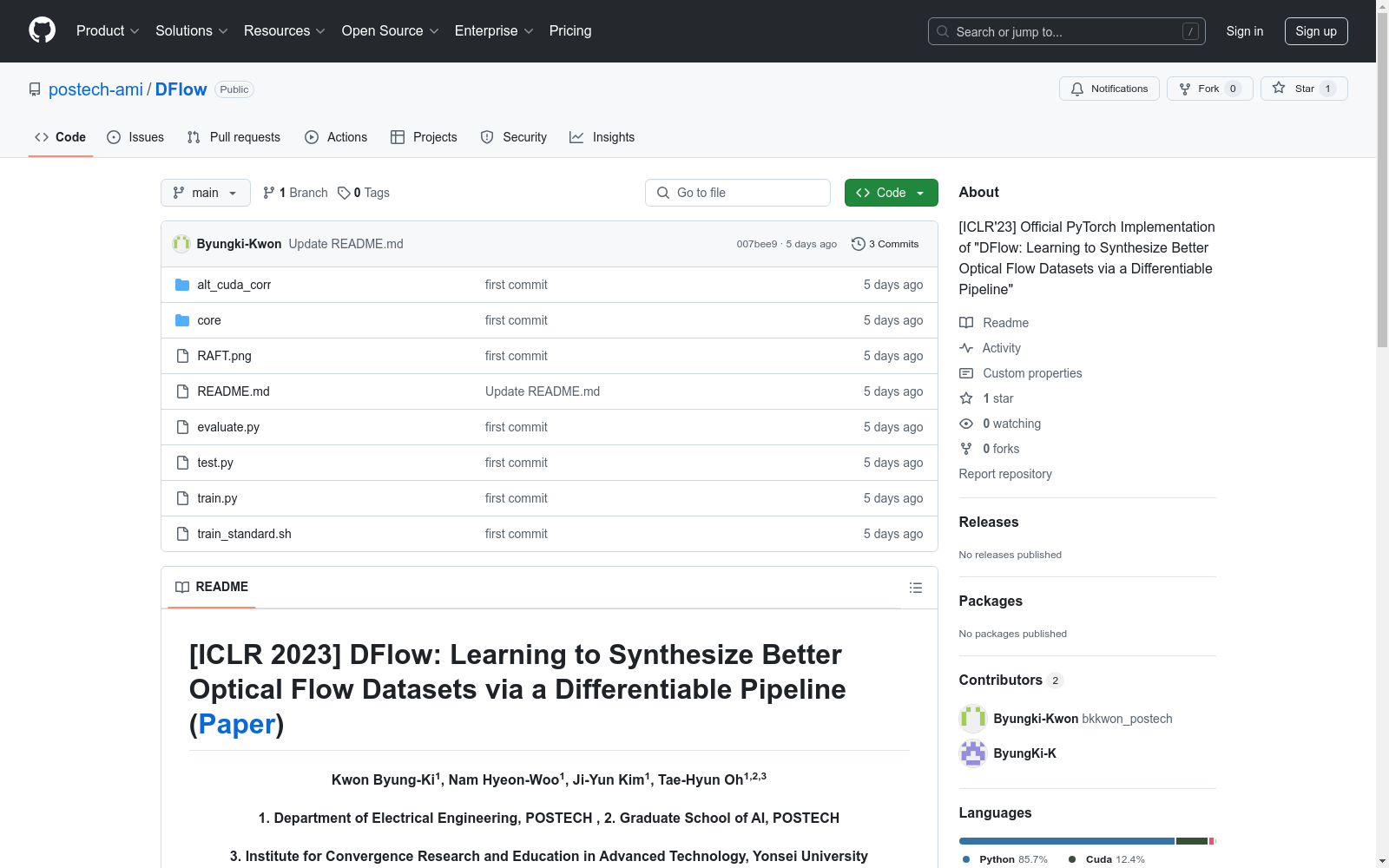Click the Readme book icon in About
Viewport: 1389px width, 868px height.
(x=966, y=323)
